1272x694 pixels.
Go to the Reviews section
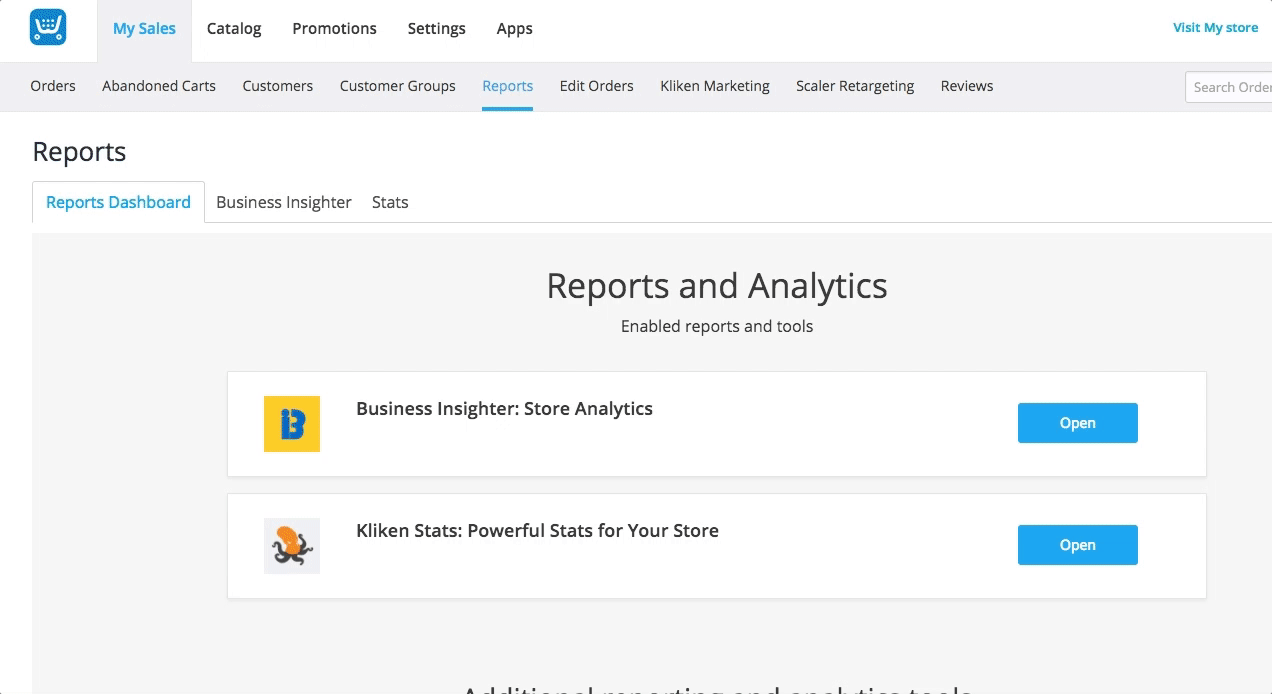coord(967,86)
